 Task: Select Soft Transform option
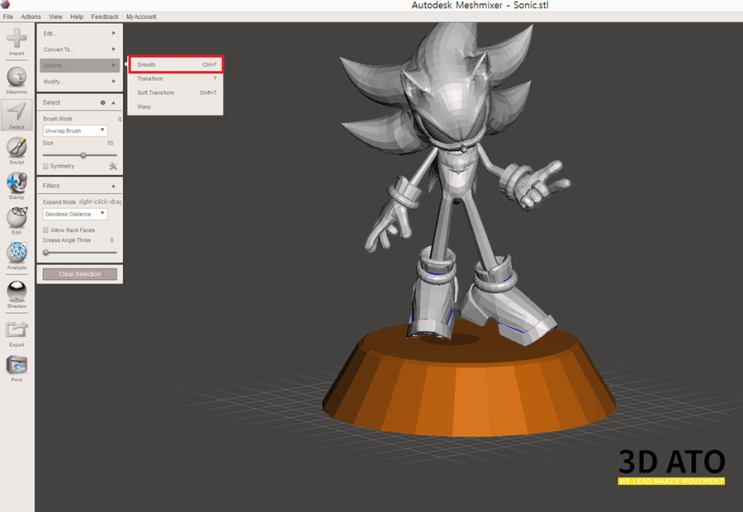coord(176,93)
